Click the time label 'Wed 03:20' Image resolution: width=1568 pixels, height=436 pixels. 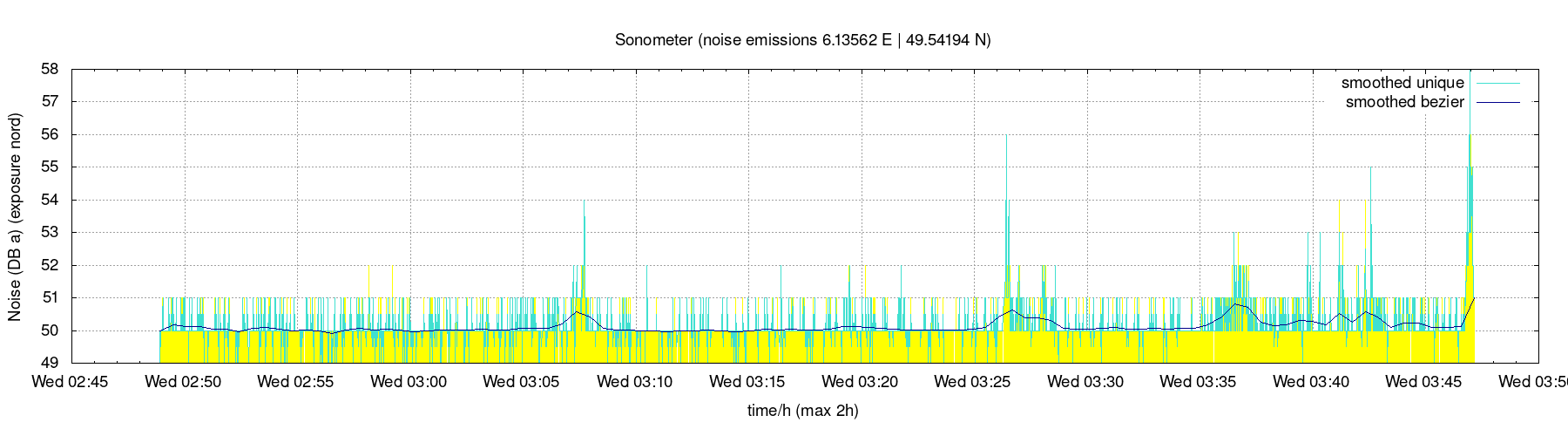point(861,382)
